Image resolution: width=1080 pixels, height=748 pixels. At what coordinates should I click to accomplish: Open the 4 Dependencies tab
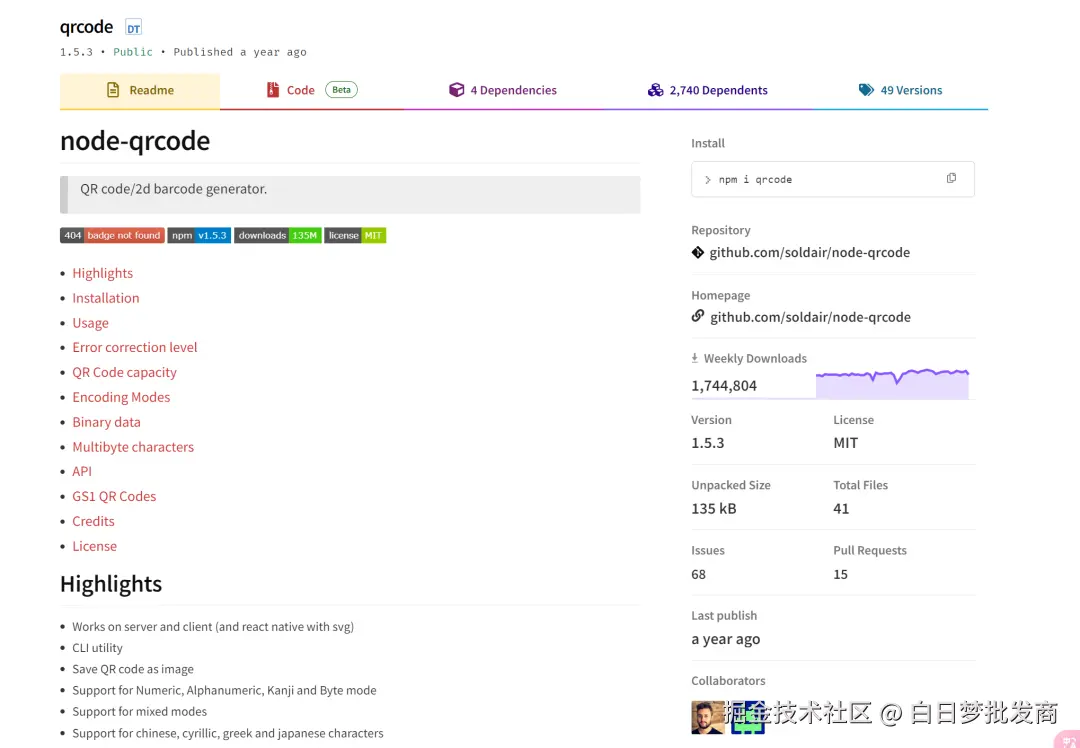tap(503, 90)
